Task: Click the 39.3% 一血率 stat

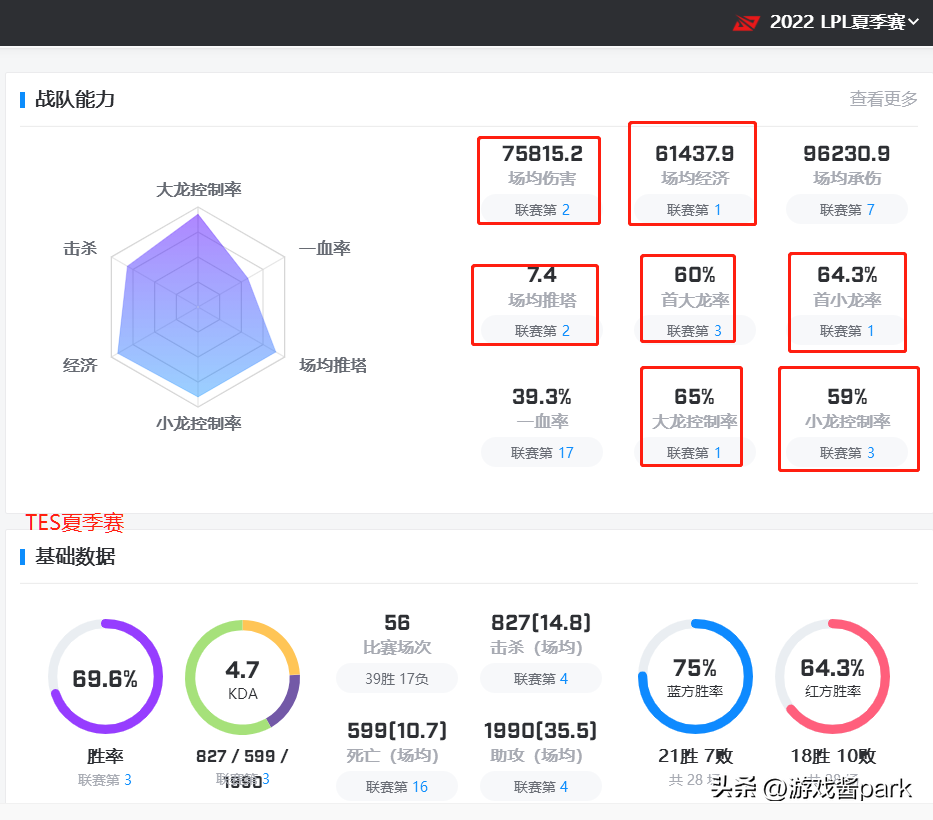Action: pyautogui.click(x=542, y=408)
